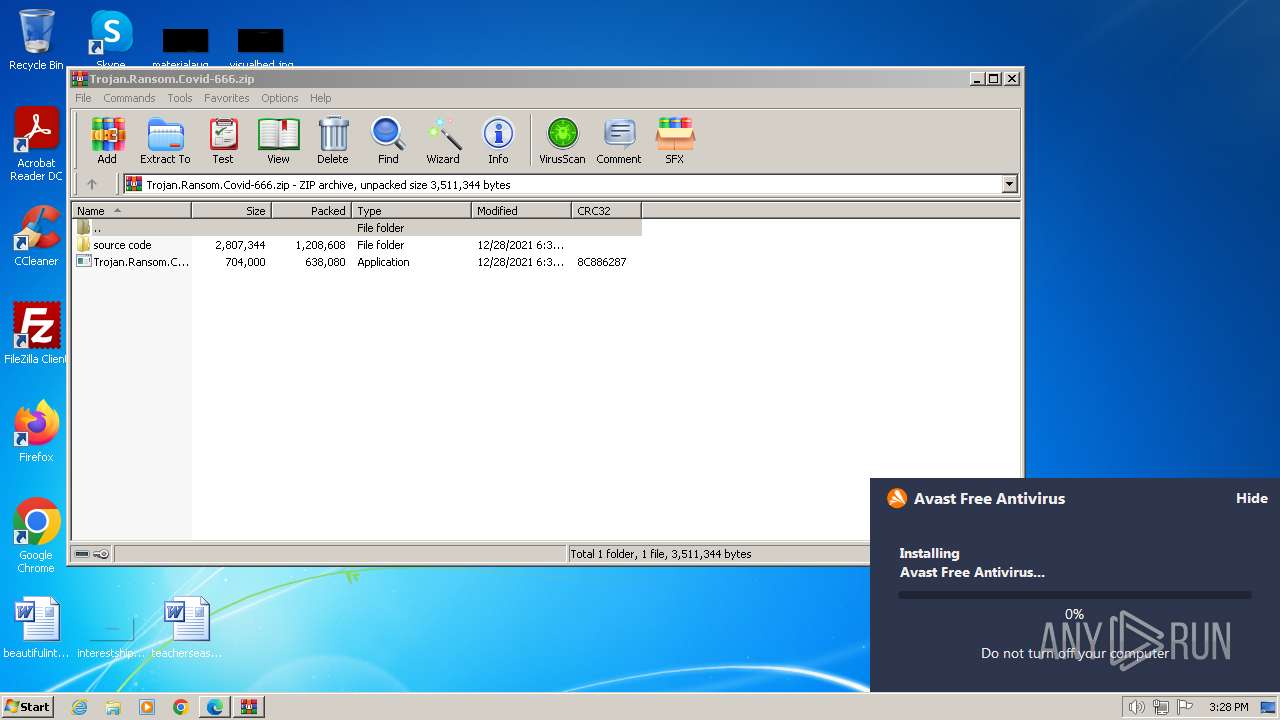Sort the list by Packed column
Screen dimensions: 1280x720
[311, 210]
